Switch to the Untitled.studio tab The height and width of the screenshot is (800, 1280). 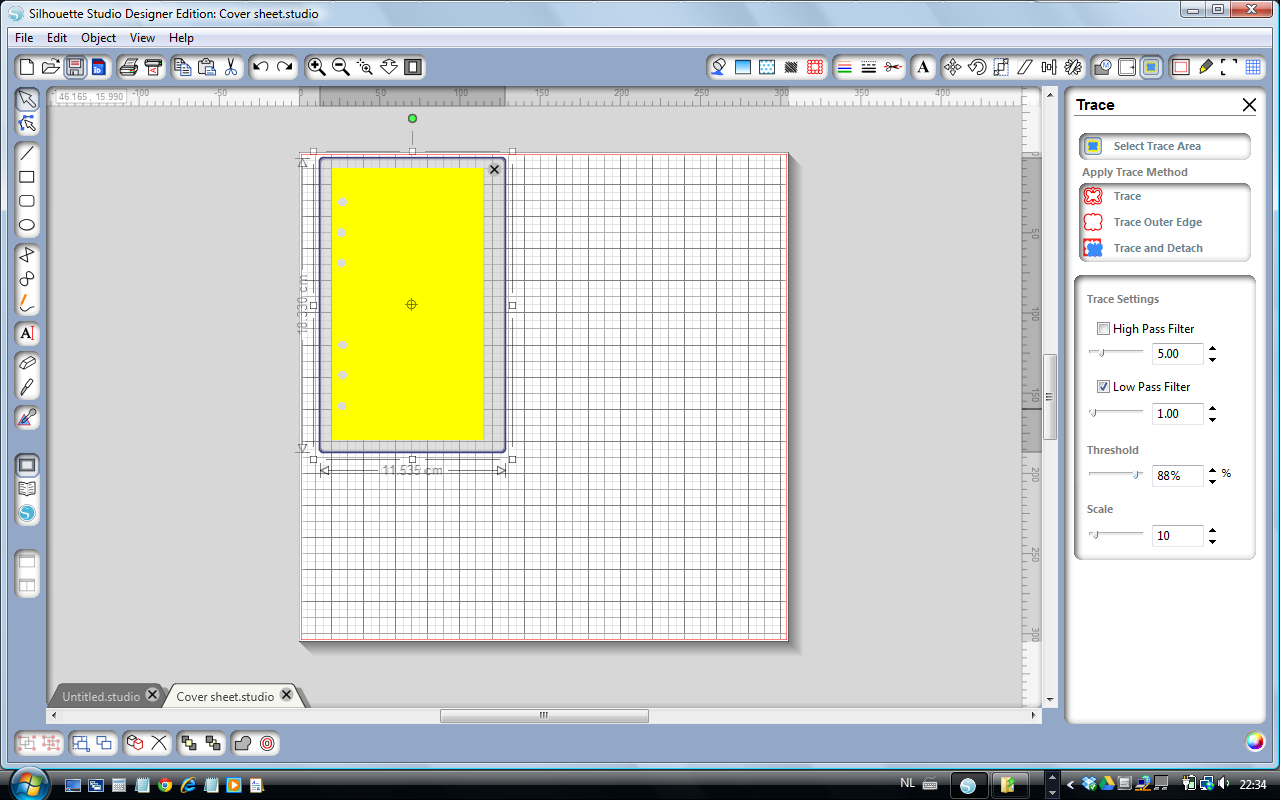click(101, 696)
